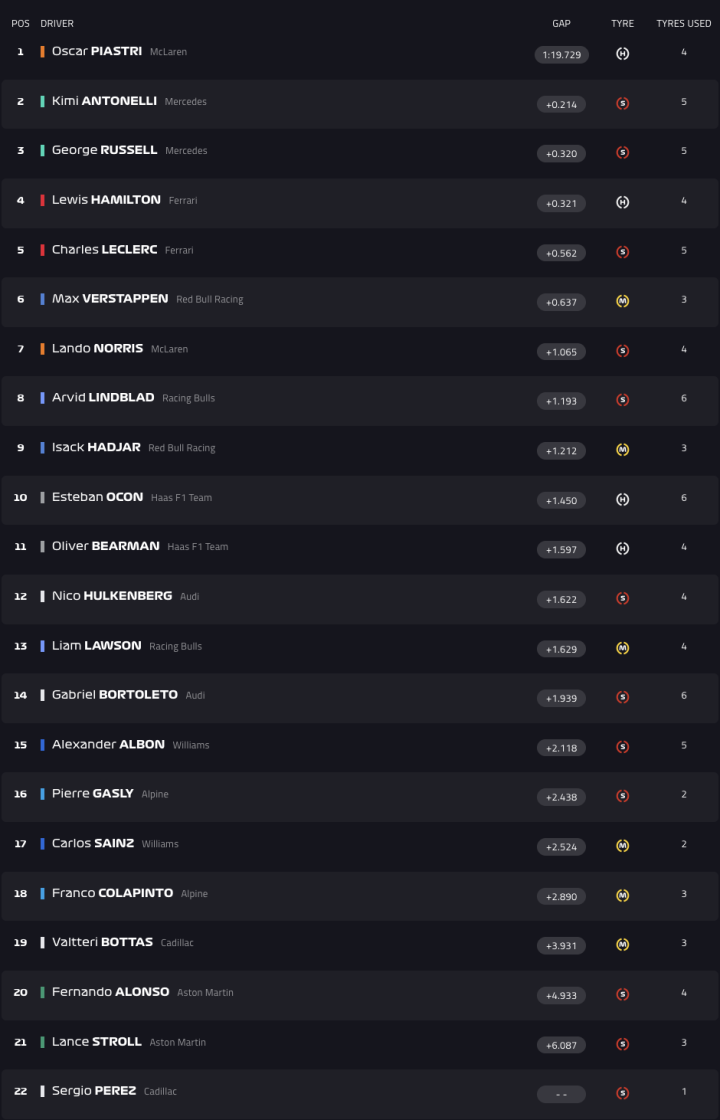Click Norris's +1.065 gap badge
The height and width of the screenshot is (1120, 720).
pyautogui.click(x=561, y=351)
